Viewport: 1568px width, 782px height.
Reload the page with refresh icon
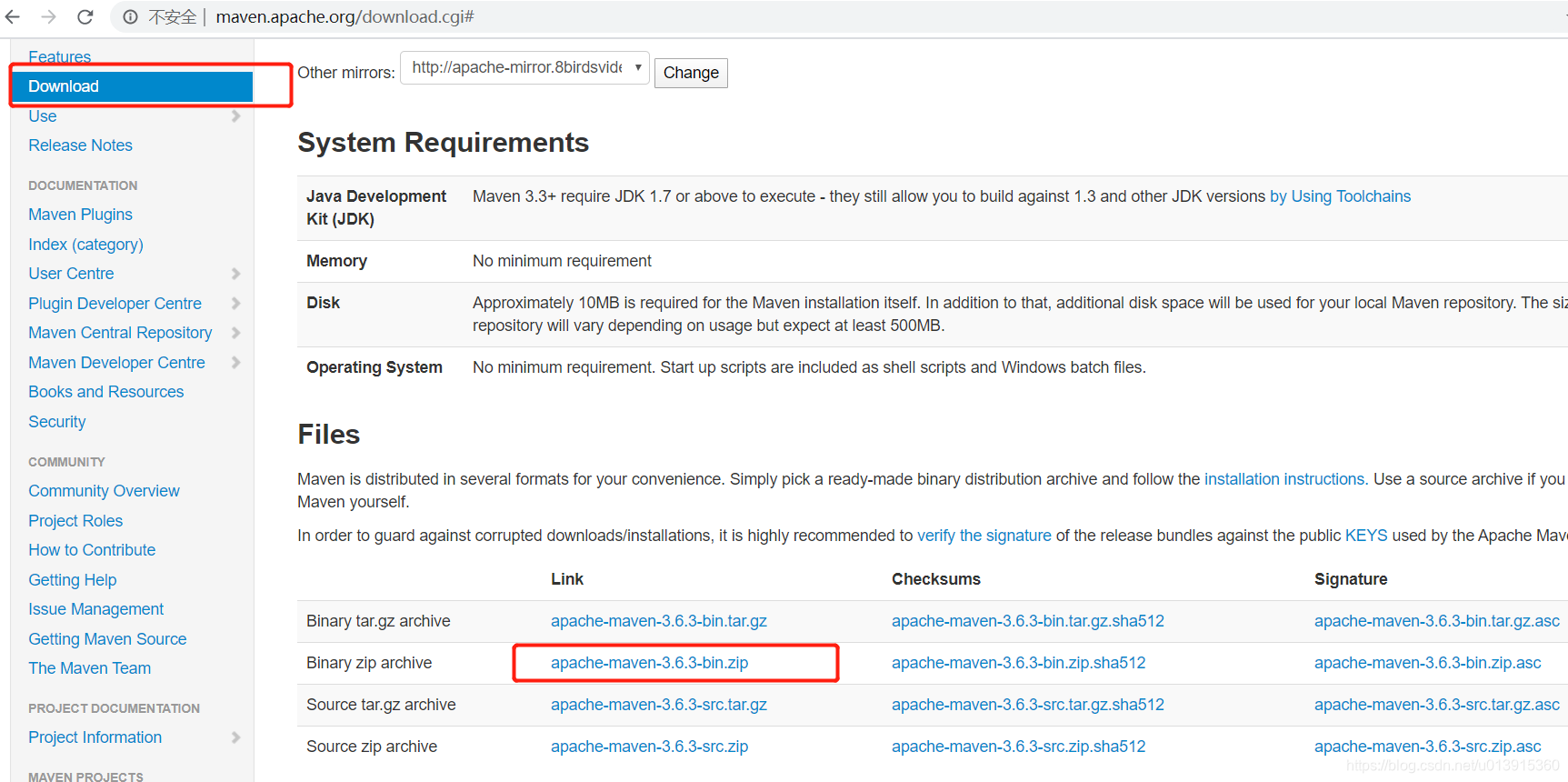pyautogui.click(x=85, y=17)
